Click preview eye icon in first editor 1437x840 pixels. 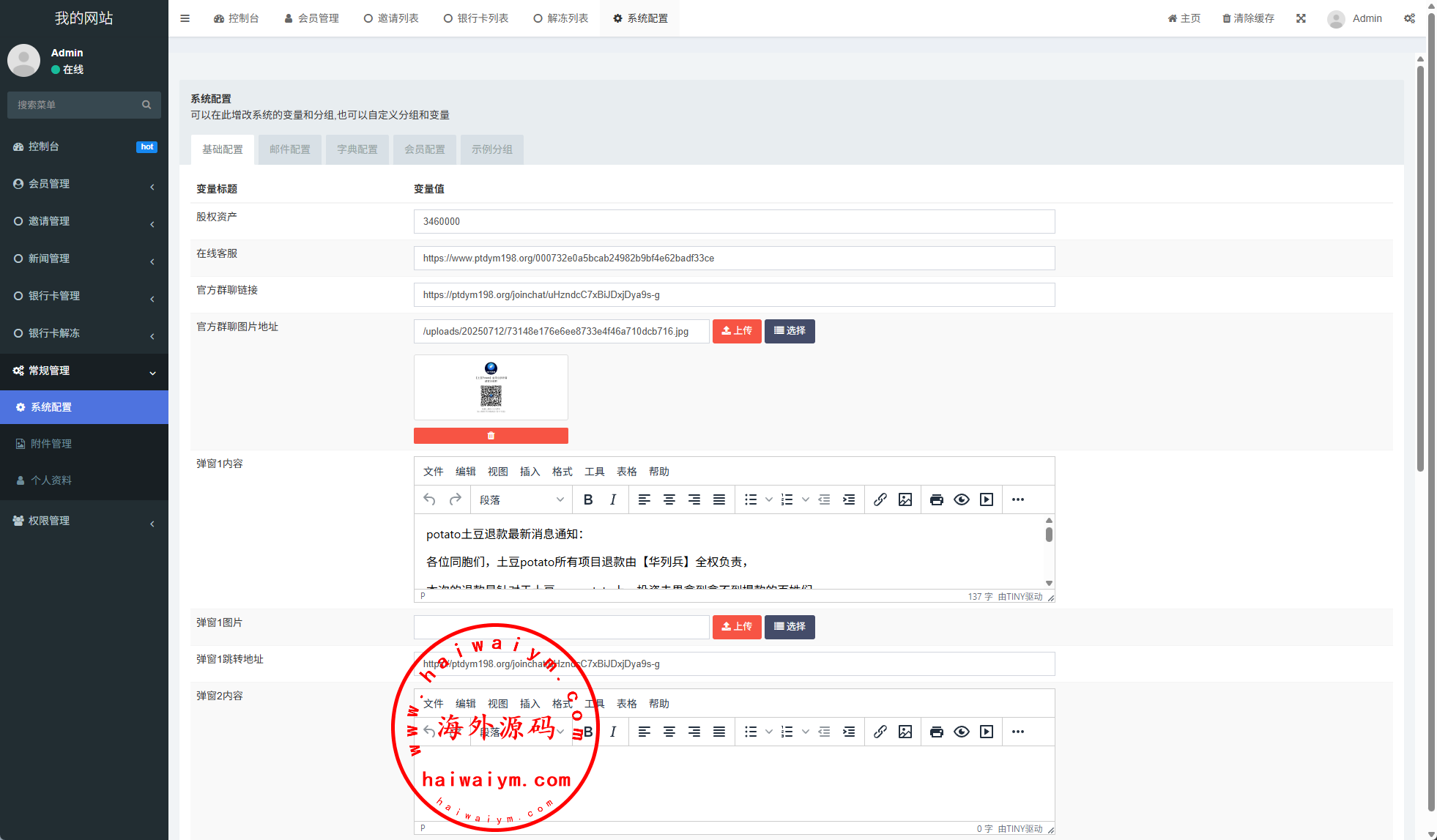pyautogui.click(x=962, y=499)
